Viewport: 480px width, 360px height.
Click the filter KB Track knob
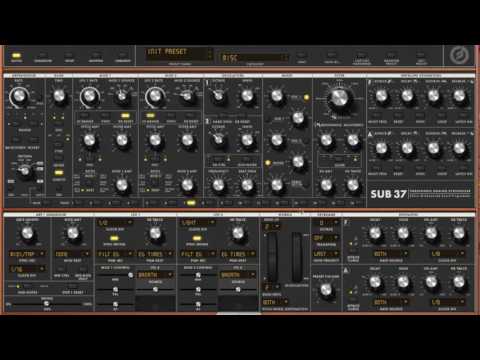[353, 185]
